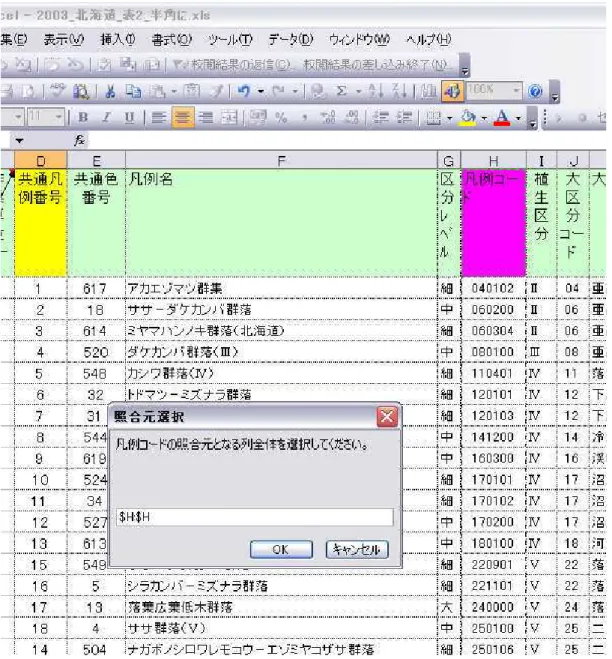
Task: Click the Print Preview icon
Action: pyautogui.click(x=29, y=91)
